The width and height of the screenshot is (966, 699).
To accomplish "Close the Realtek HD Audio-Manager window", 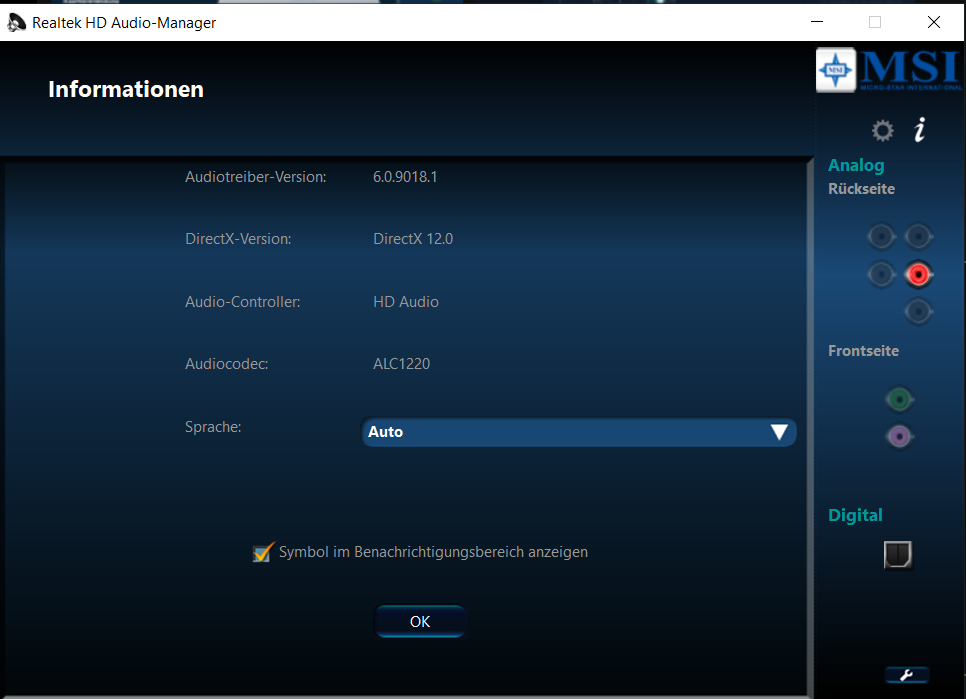I will [933, 22].
